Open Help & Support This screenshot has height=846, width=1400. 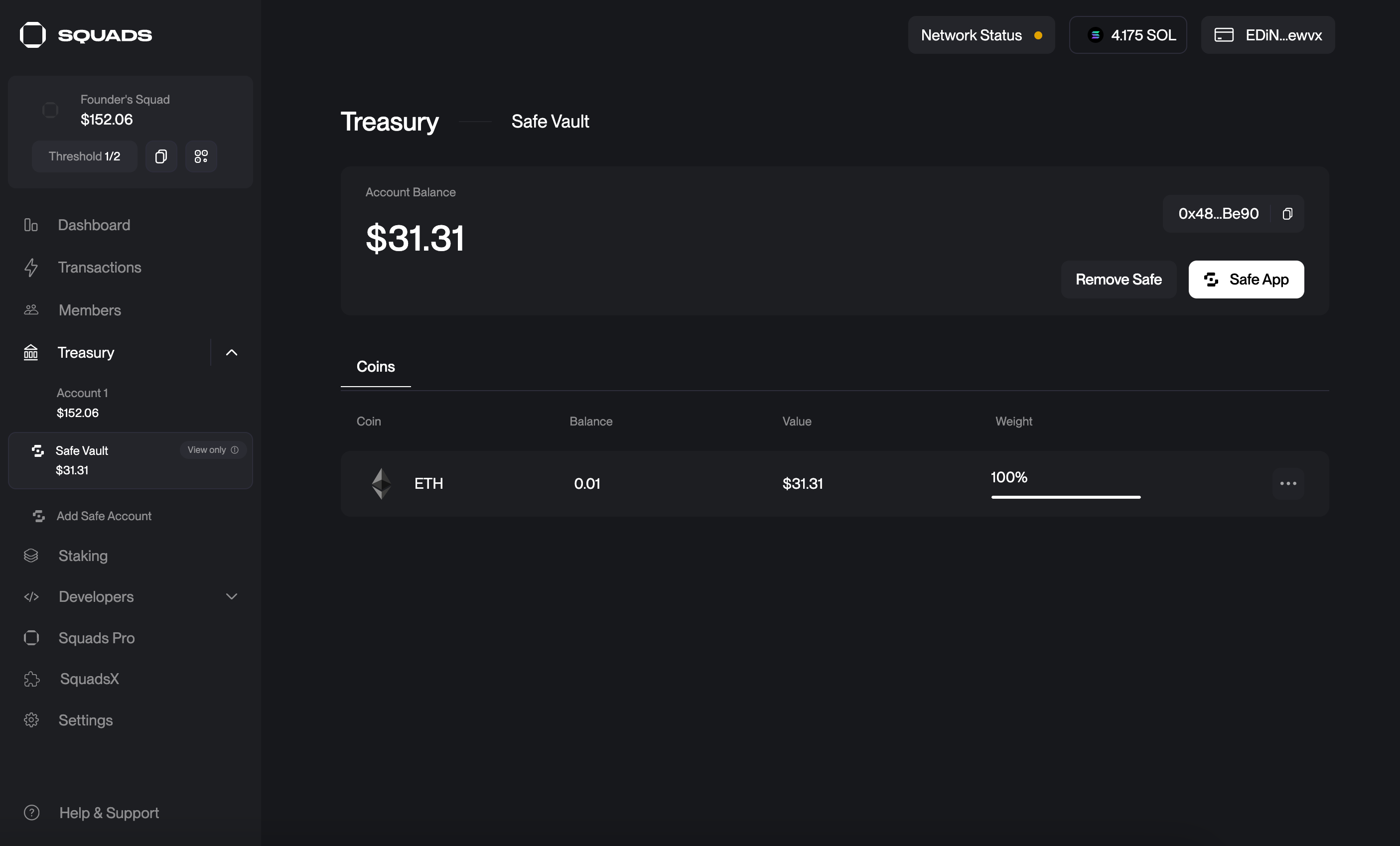(x=109, y=813)
